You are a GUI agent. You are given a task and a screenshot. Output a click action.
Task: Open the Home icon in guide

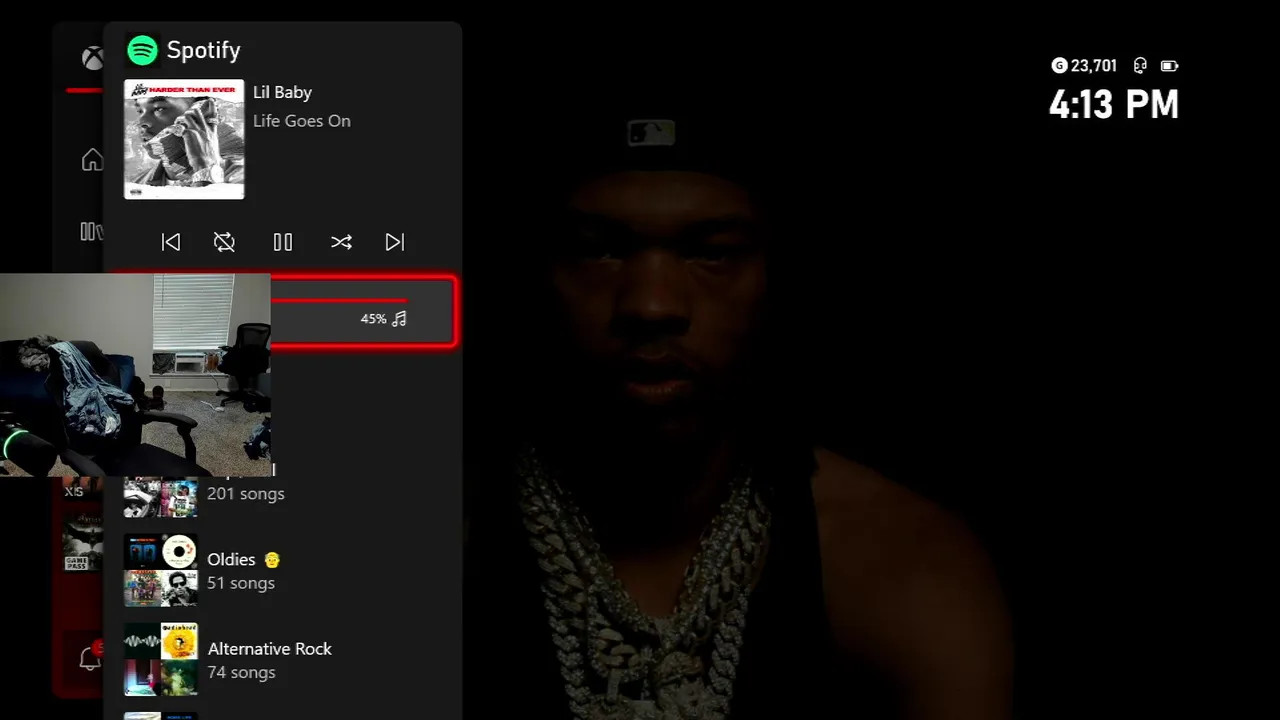coord(92,160)
